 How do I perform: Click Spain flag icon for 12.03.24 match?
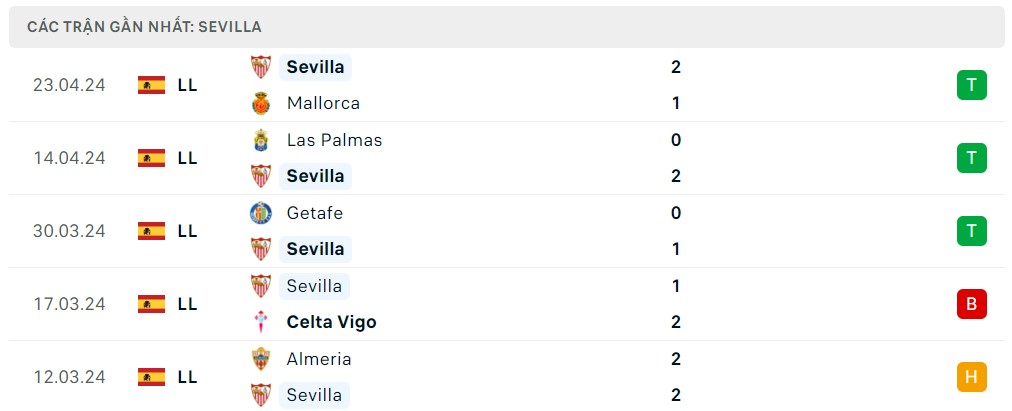pyautogui.click(x=151, y=377)
